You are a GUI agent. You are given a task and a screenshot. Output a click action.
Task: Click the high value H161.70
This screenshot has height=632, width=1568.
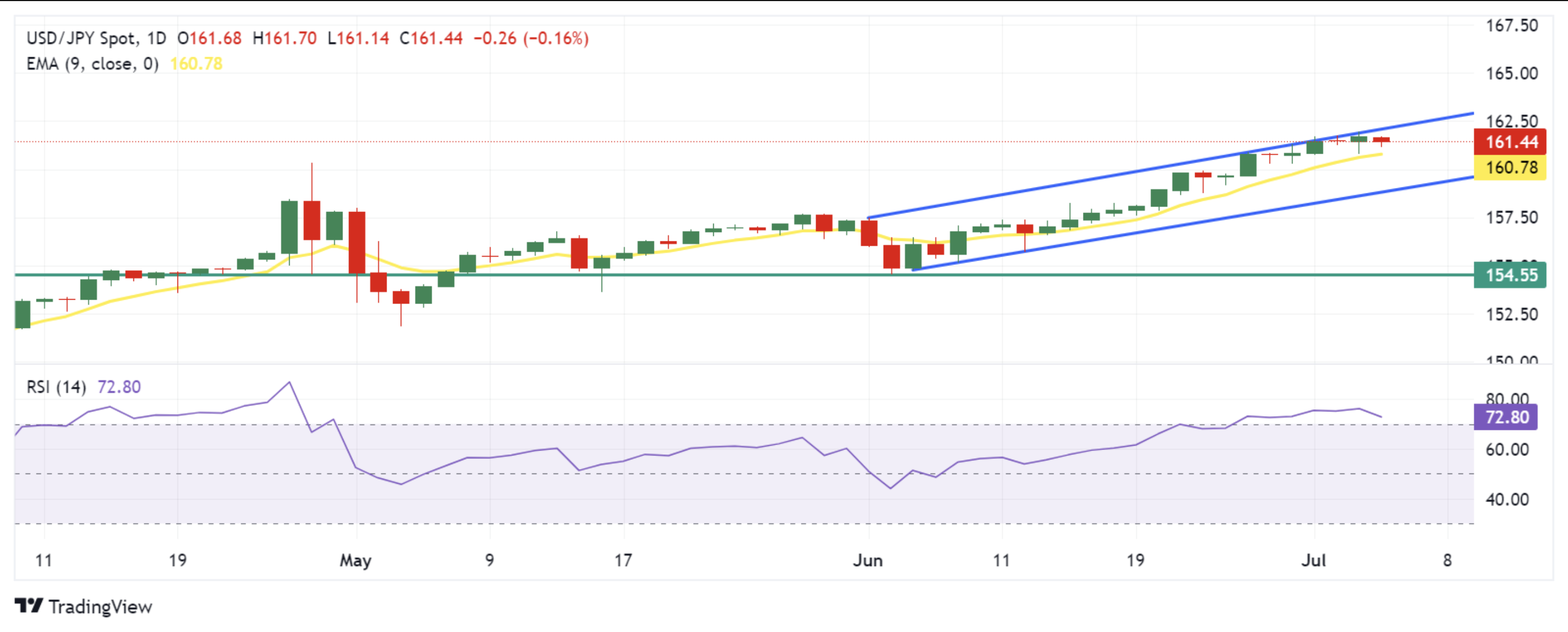pyautogui.click(x=284, y=38)
